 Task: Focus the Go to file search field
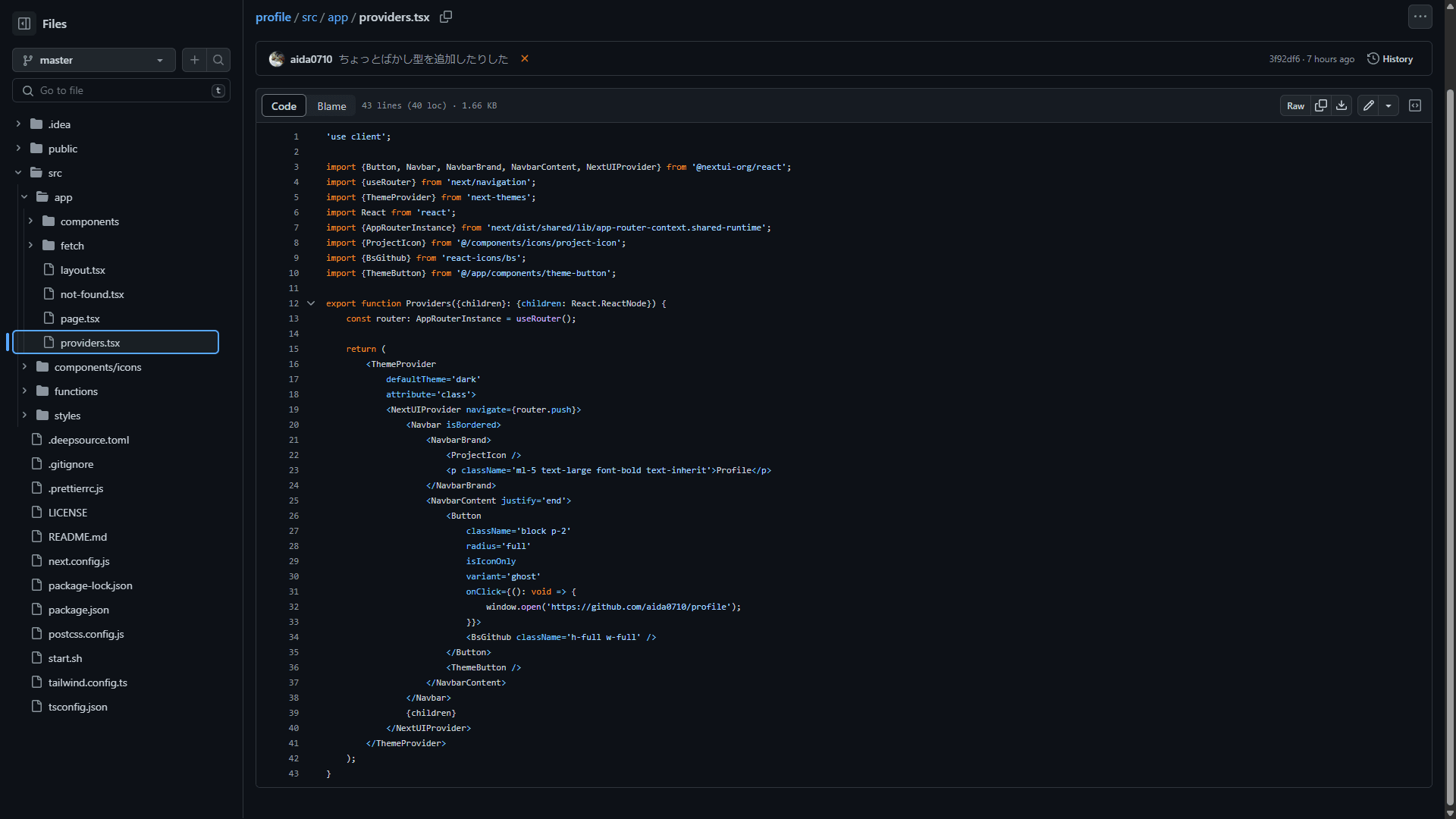pyautogui.click(x=121, y=90)
